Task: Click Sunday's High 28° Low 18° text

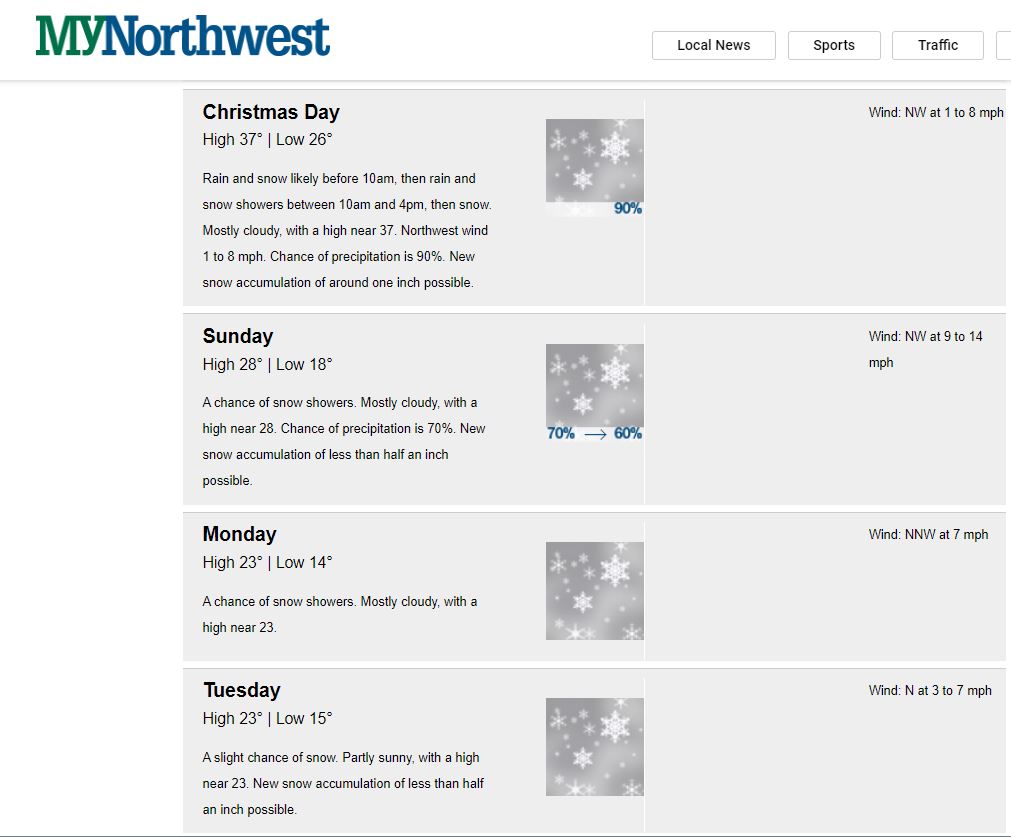Action: (x=268, y=364)
